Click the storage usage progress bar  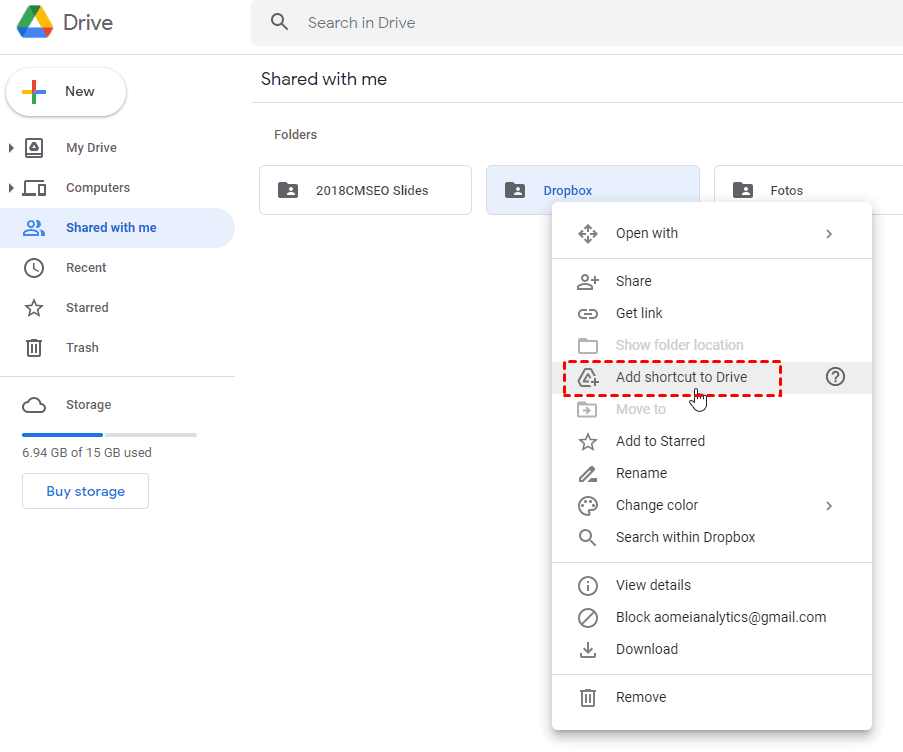coord(109,434)
